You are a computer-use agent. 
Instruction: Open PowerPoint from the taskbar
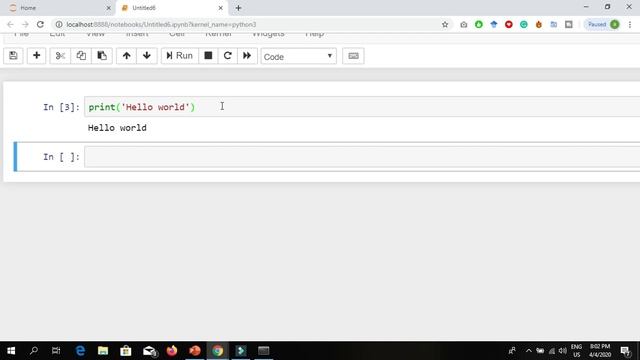(195, 351)
